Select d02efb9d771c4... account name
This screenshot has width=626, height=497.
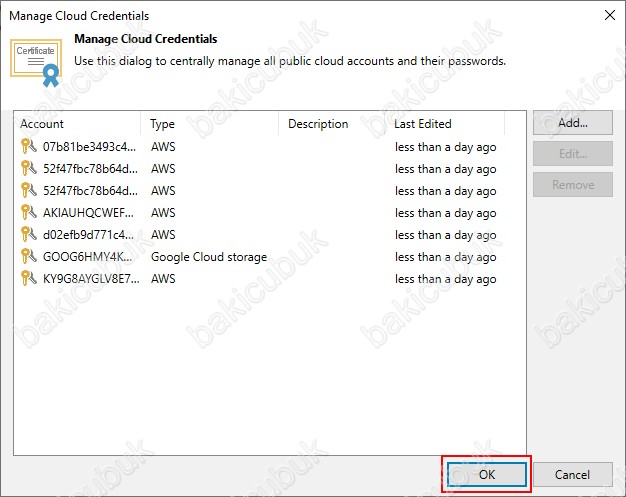pyautogui.click(x=88, y=234)
